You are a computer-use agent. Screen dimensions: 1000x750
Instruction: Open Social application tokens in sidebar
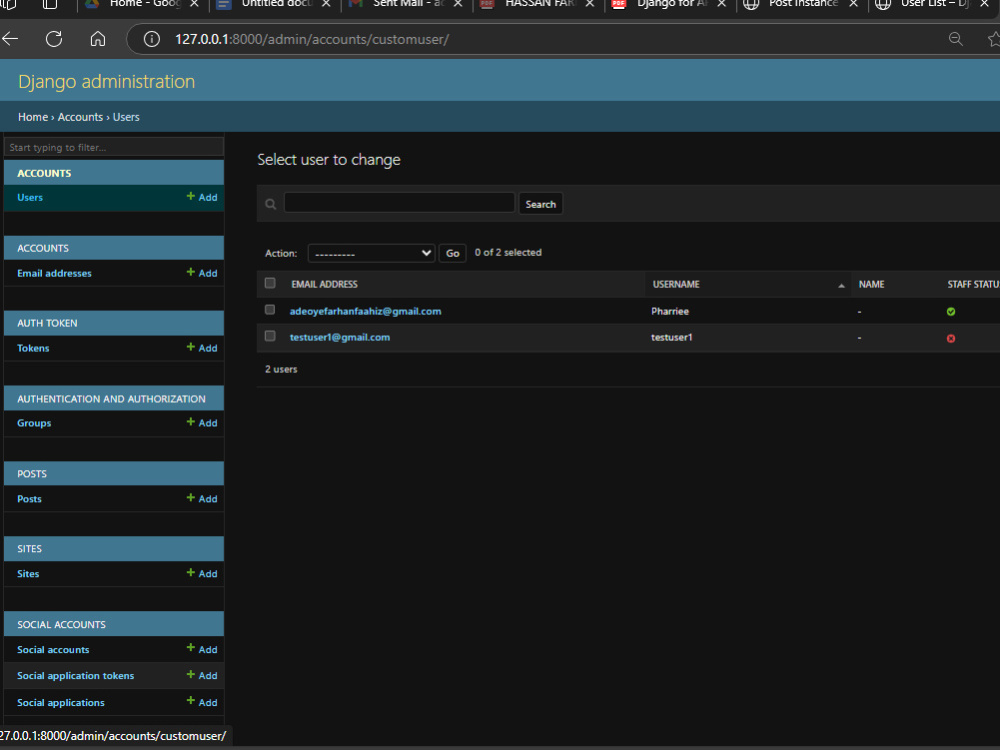pyautogui.click(x=75, y=675)
